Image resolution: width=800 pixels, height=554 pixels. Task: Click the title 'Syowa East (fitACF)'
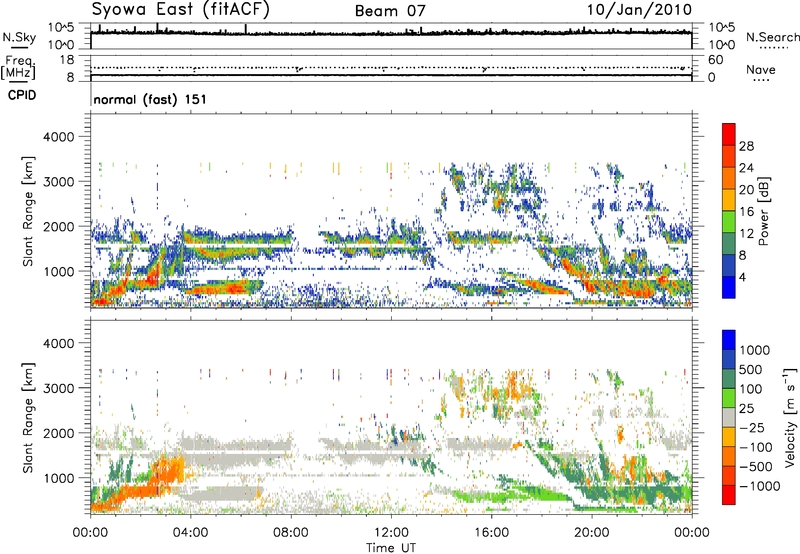pos(181,9)
